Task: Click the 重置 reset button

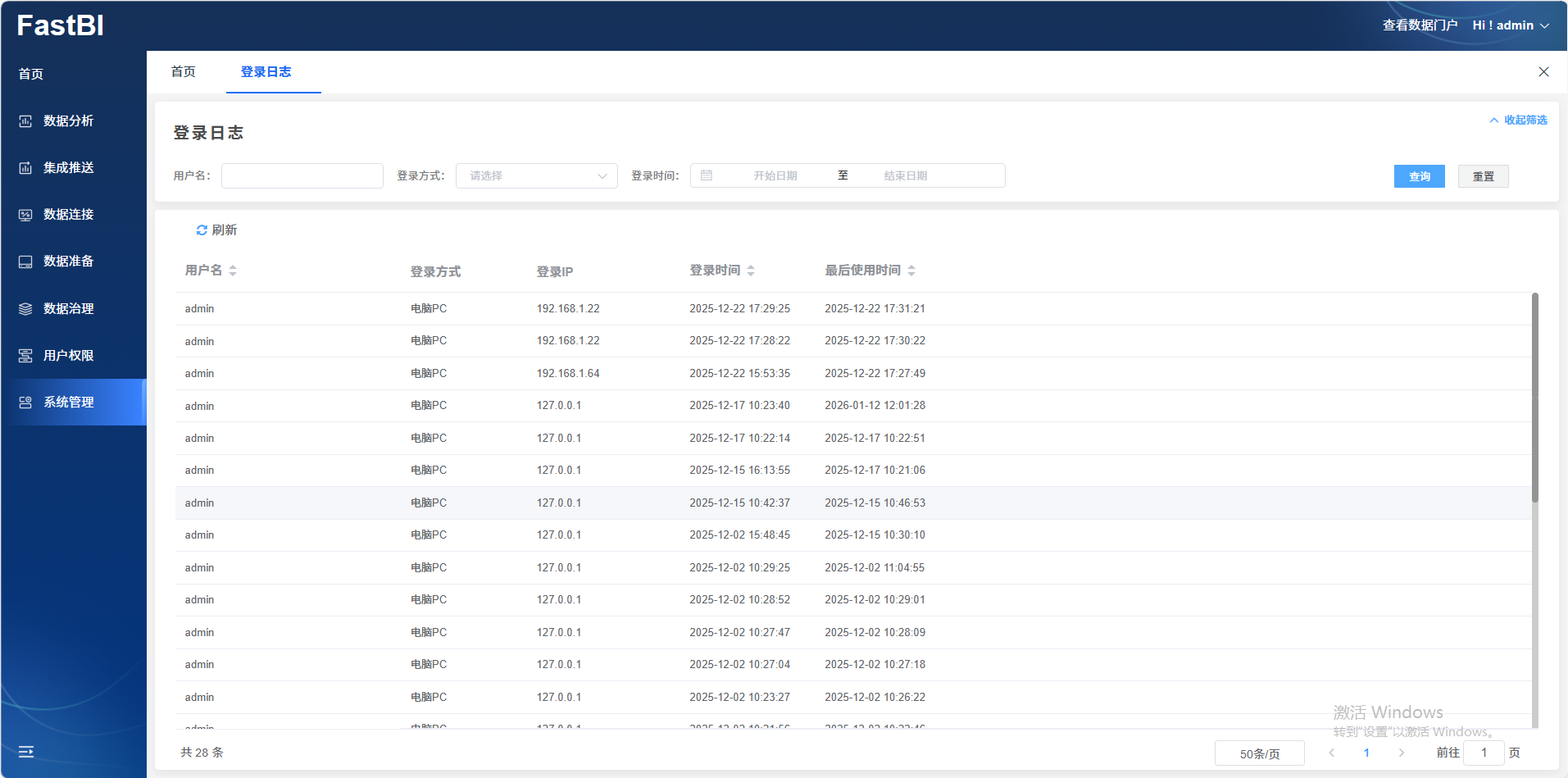Action: [1483, 176]
